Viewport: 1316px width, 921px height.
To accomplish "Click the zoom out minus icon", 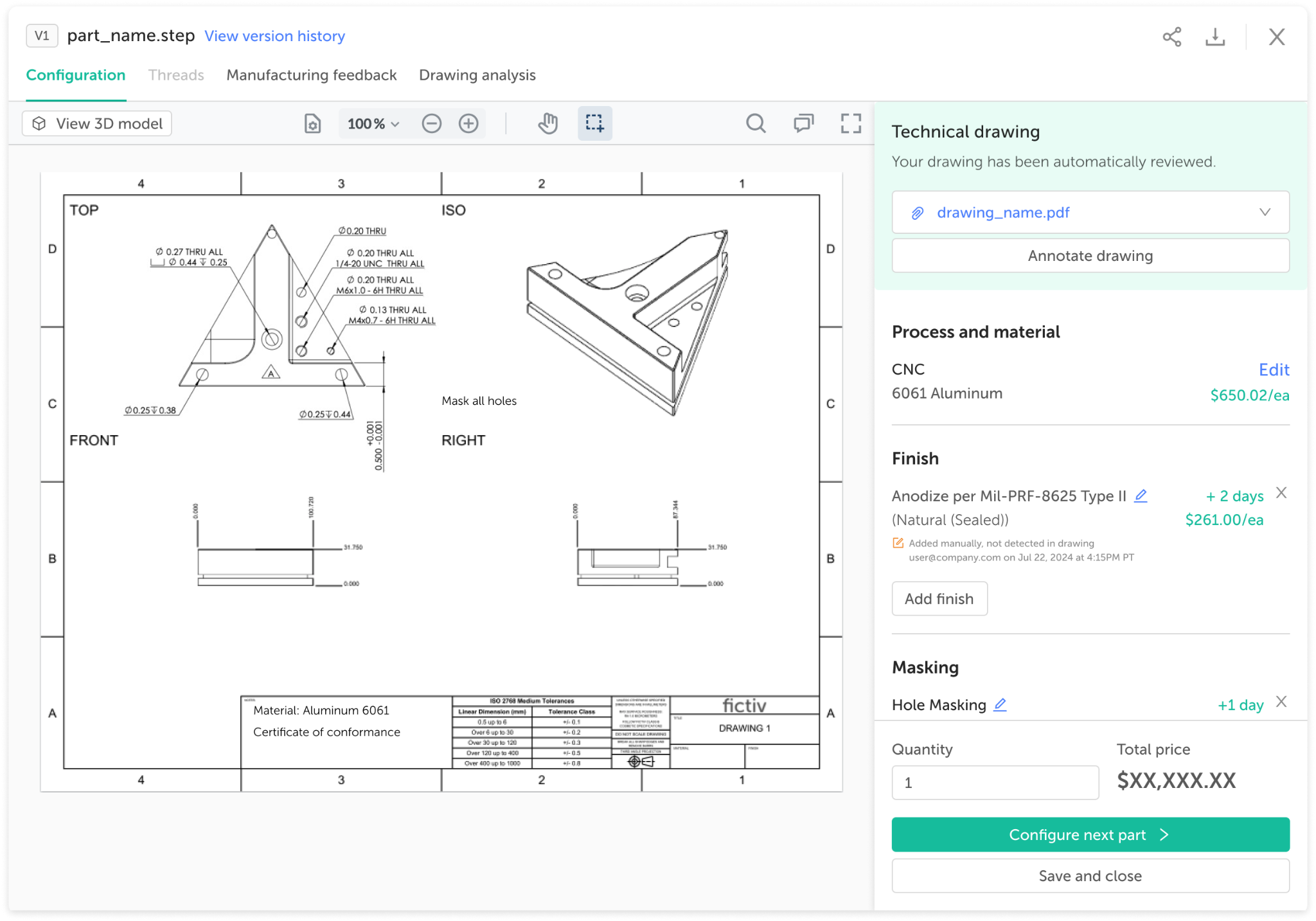I will point(432,123).
